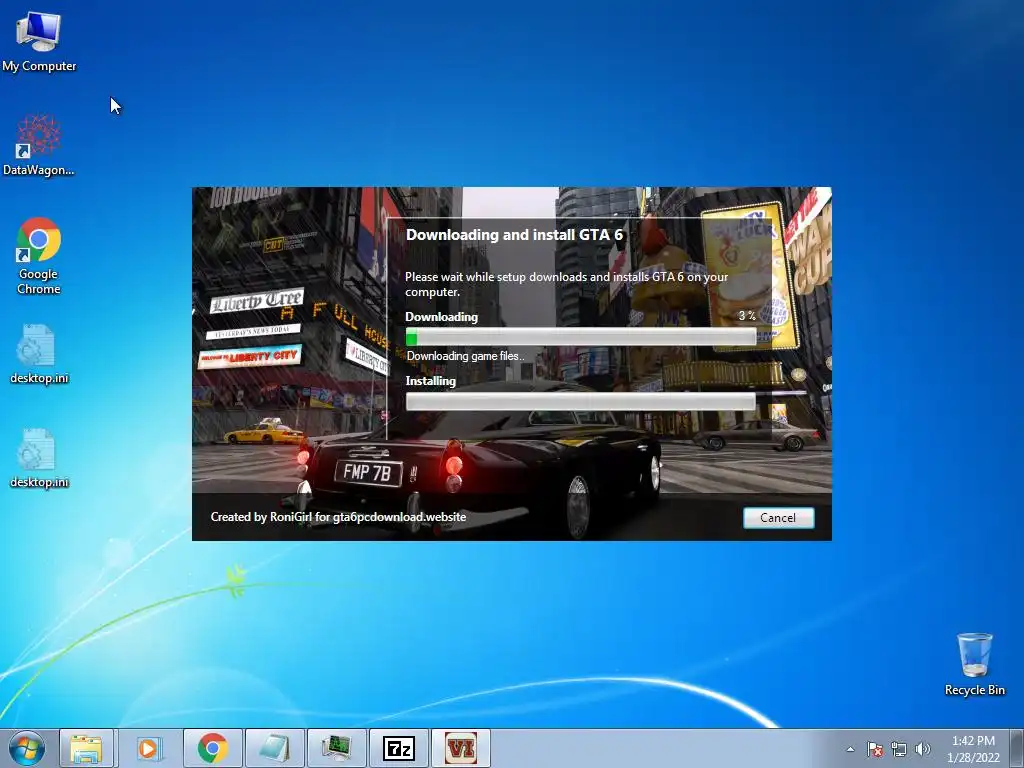The image size is (1024, 768).
Task: Open the monitor utility taskbar icon
Action: 336,748
